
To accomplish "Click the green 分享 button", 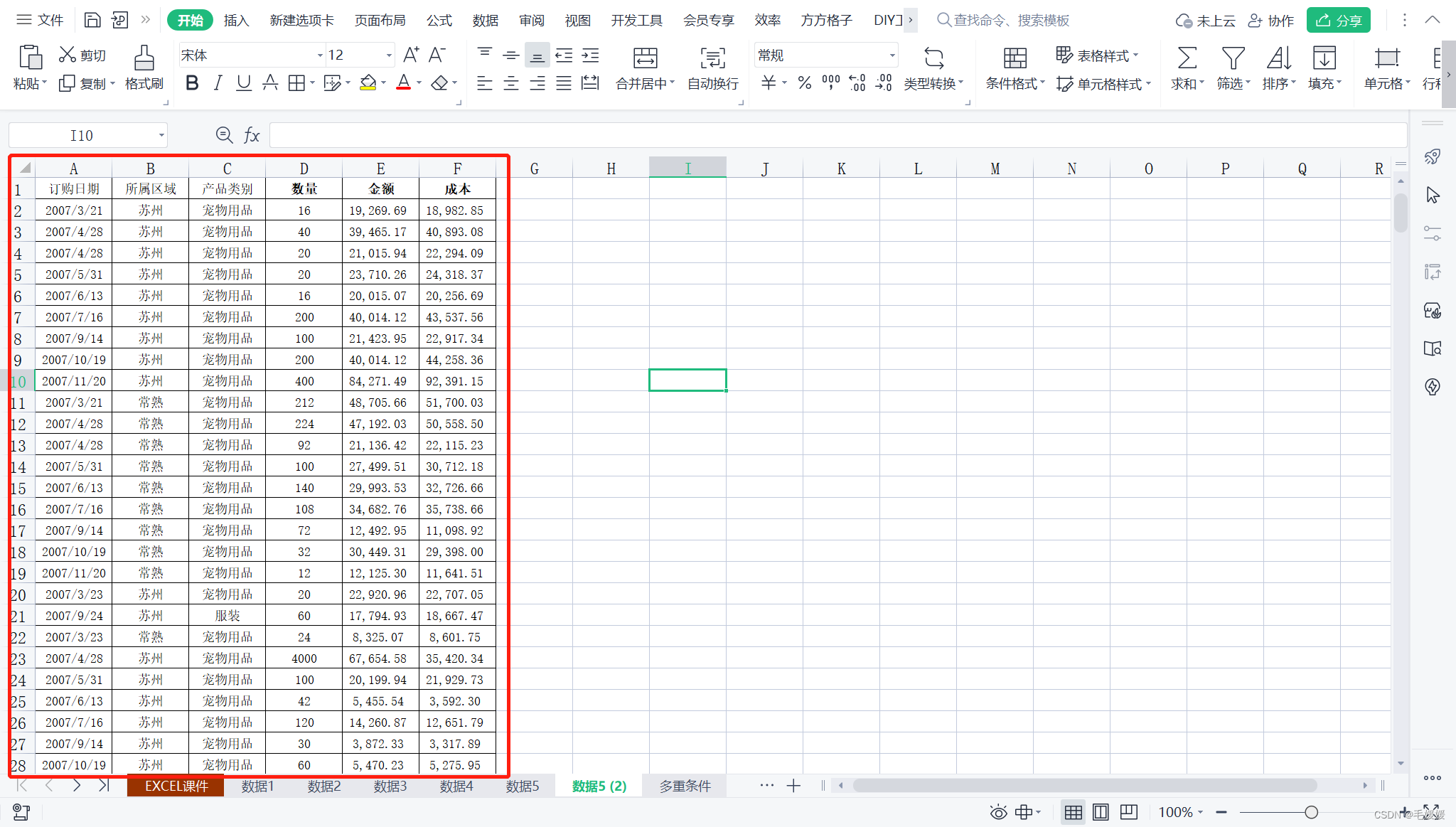I will 1338,20.
